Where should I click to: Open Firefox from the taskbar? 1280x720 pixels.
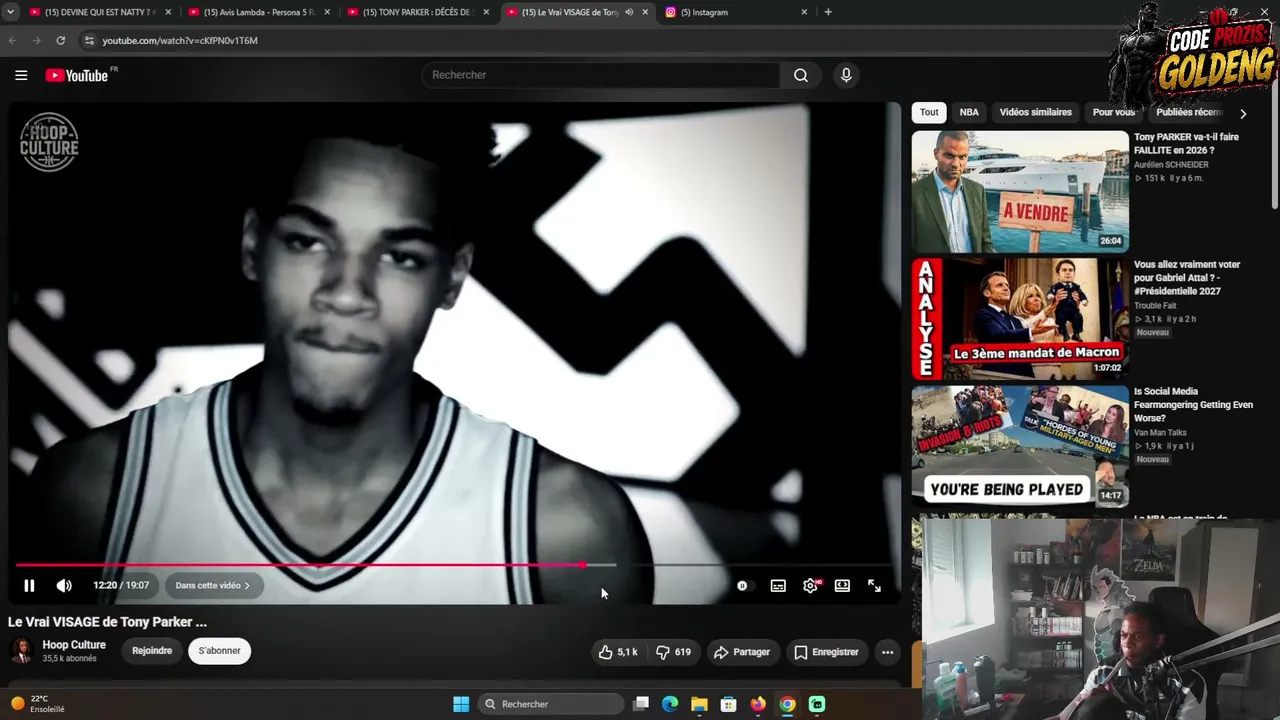758,704
